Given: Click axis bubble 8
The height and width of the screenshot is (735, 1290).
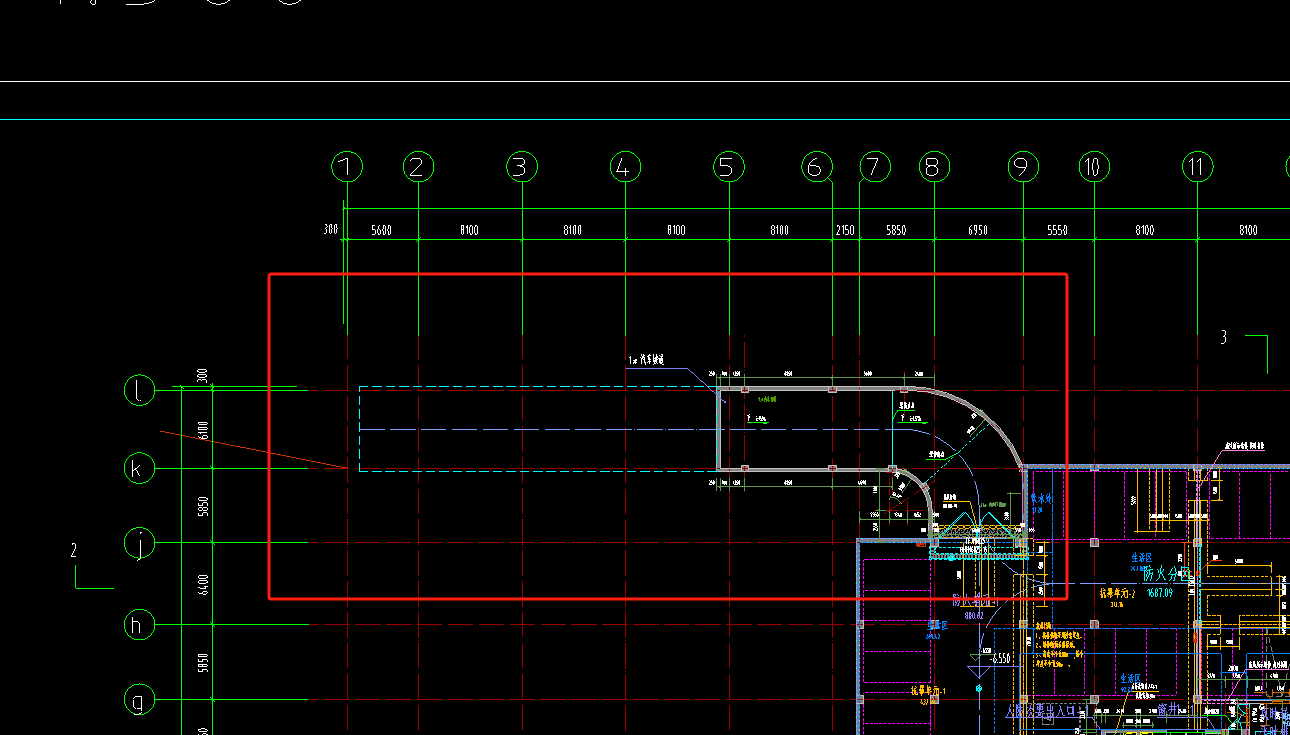Looking at the screenshot, I should coord(934,167).
